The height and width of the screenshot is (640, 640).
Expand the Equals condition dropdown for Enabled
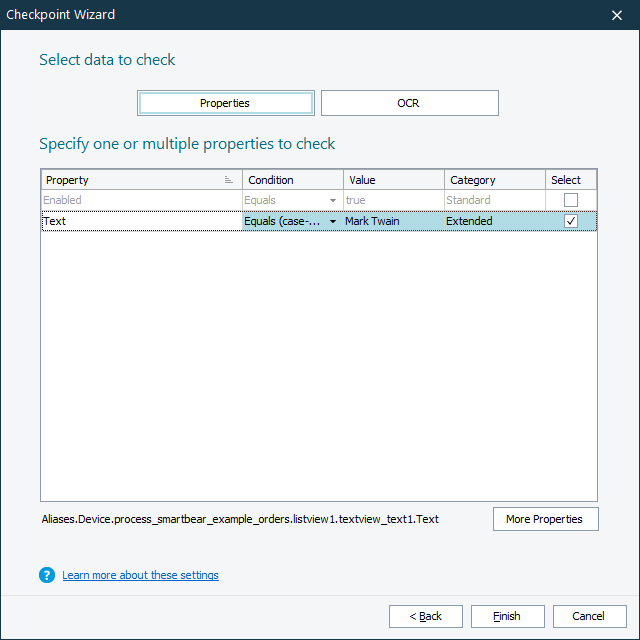[333, 200]
